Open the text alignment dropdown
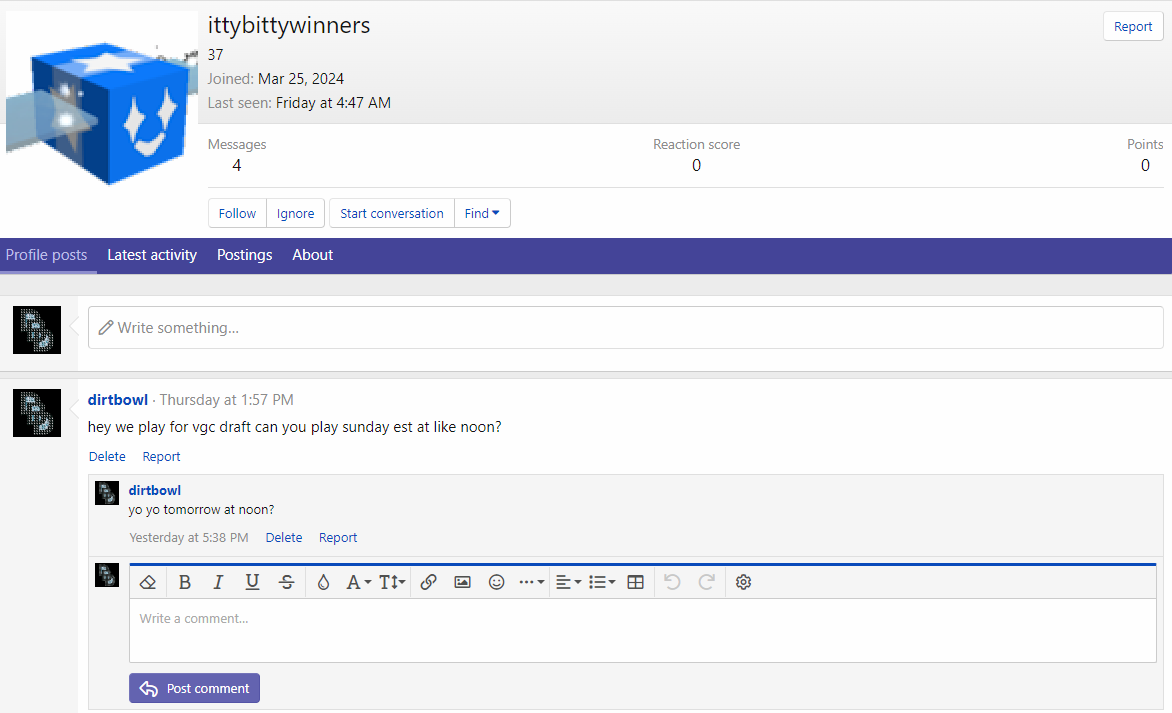 [x=567, y=581]
